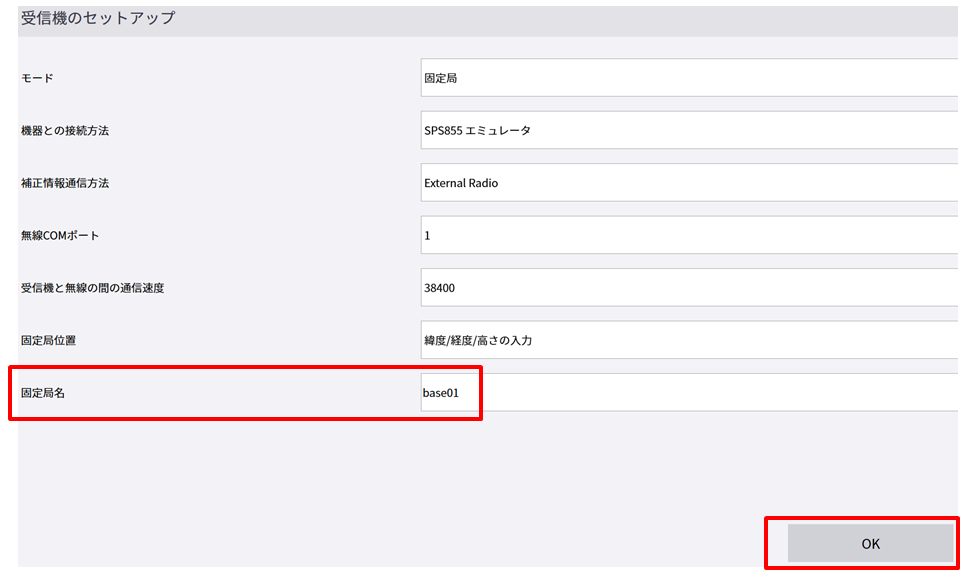
Task: Open 補正情報通信方法 dropdown set to External Radio
Action: 688,183
